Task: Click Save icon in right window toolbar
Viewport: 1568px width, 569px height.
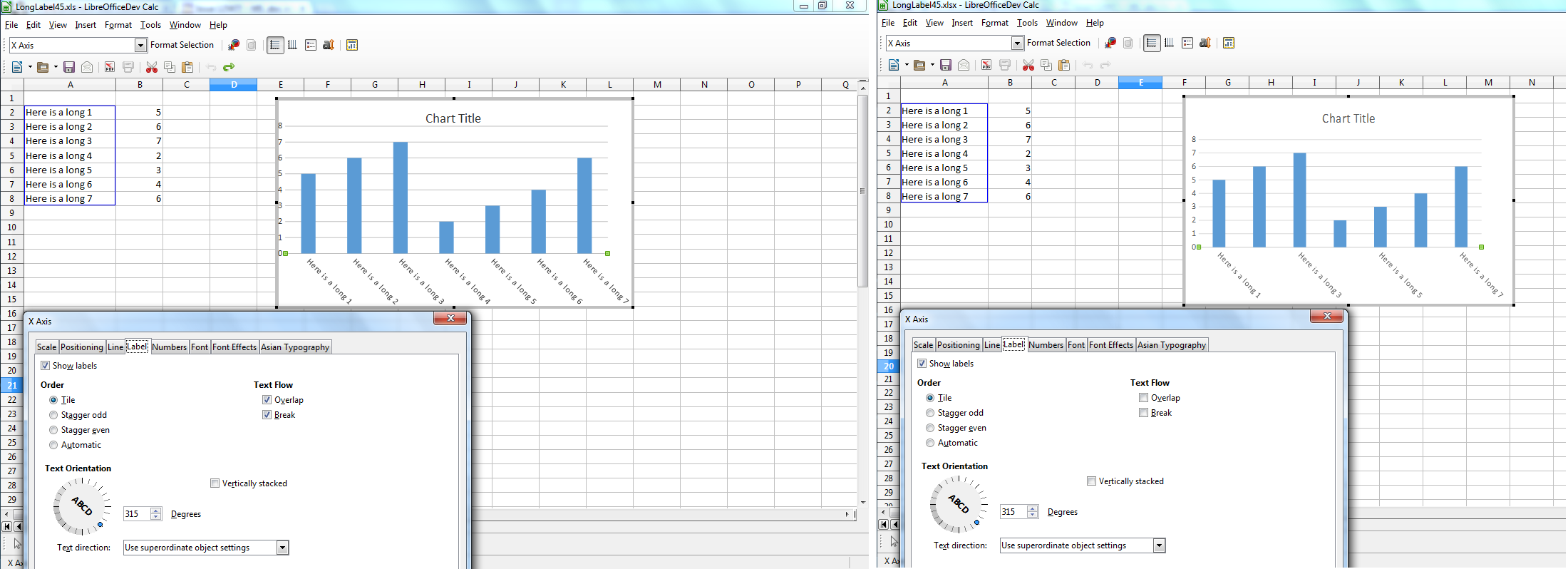Action: pos(946,65)
